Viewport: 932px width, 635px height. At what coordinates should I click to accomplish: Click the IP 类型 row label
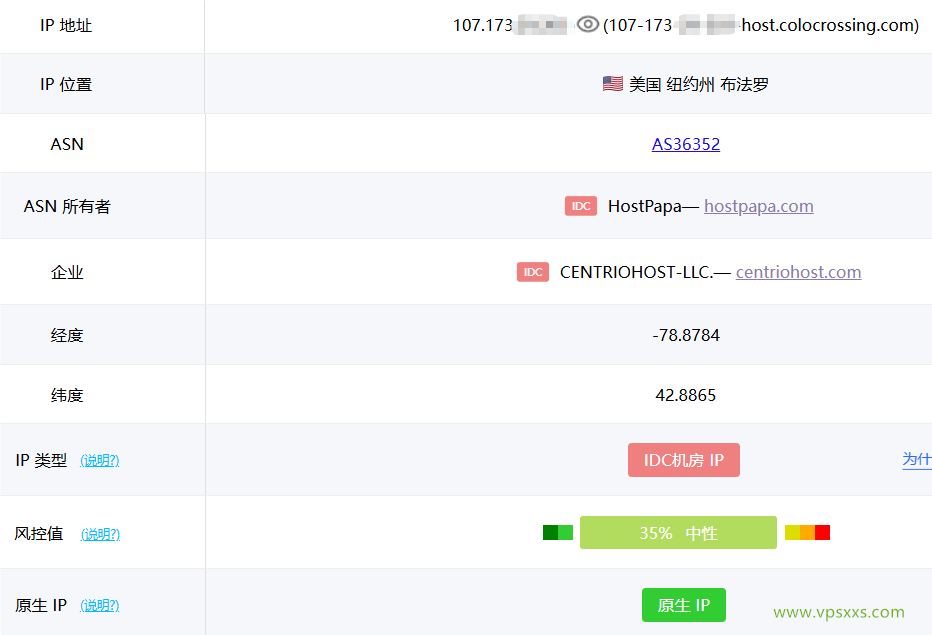click(x=41, y=460)
